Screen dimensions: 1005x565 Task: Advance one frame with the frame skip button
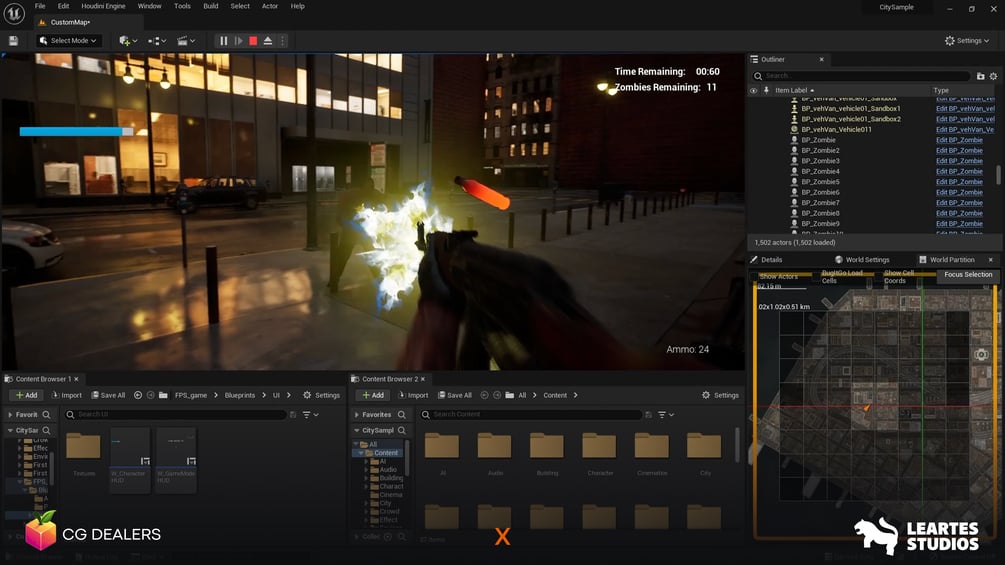click(x=238, y=40)
